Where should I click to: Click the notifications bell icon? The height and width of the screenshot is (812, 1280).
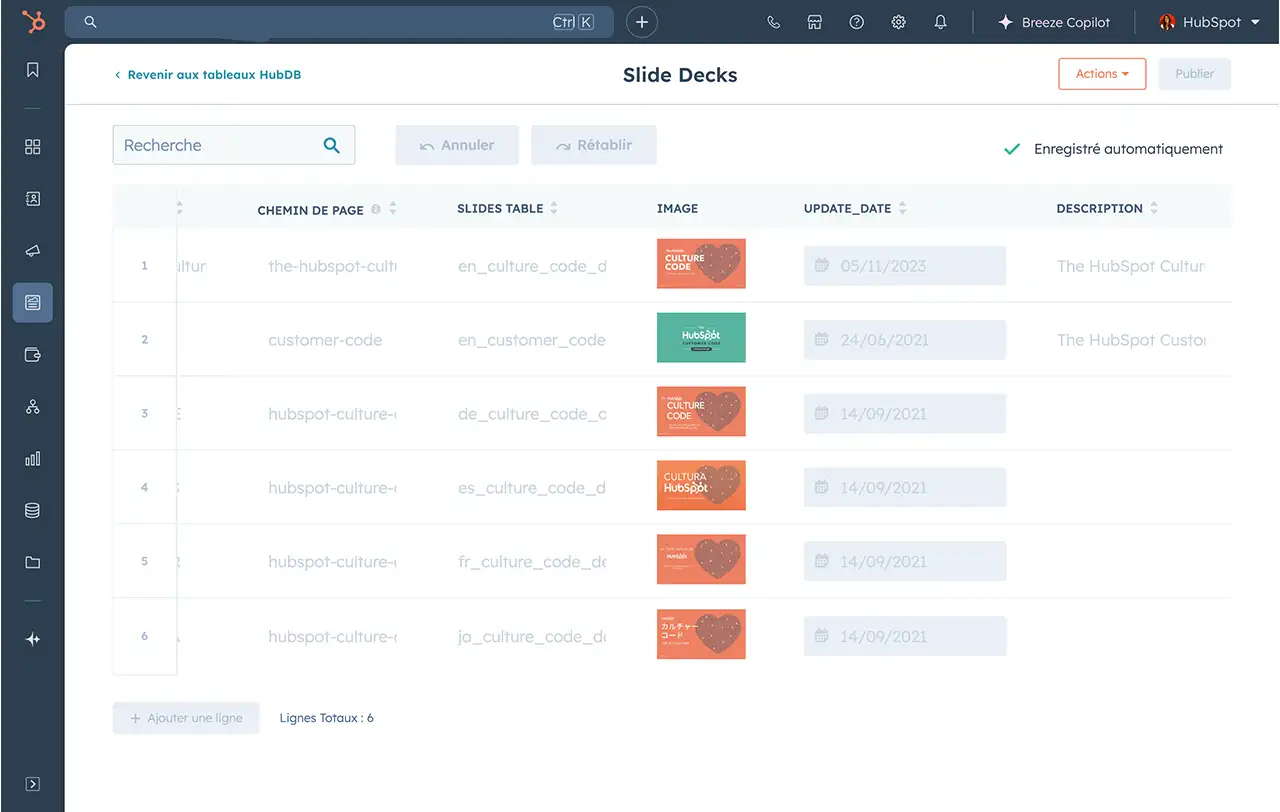(940, 22)
